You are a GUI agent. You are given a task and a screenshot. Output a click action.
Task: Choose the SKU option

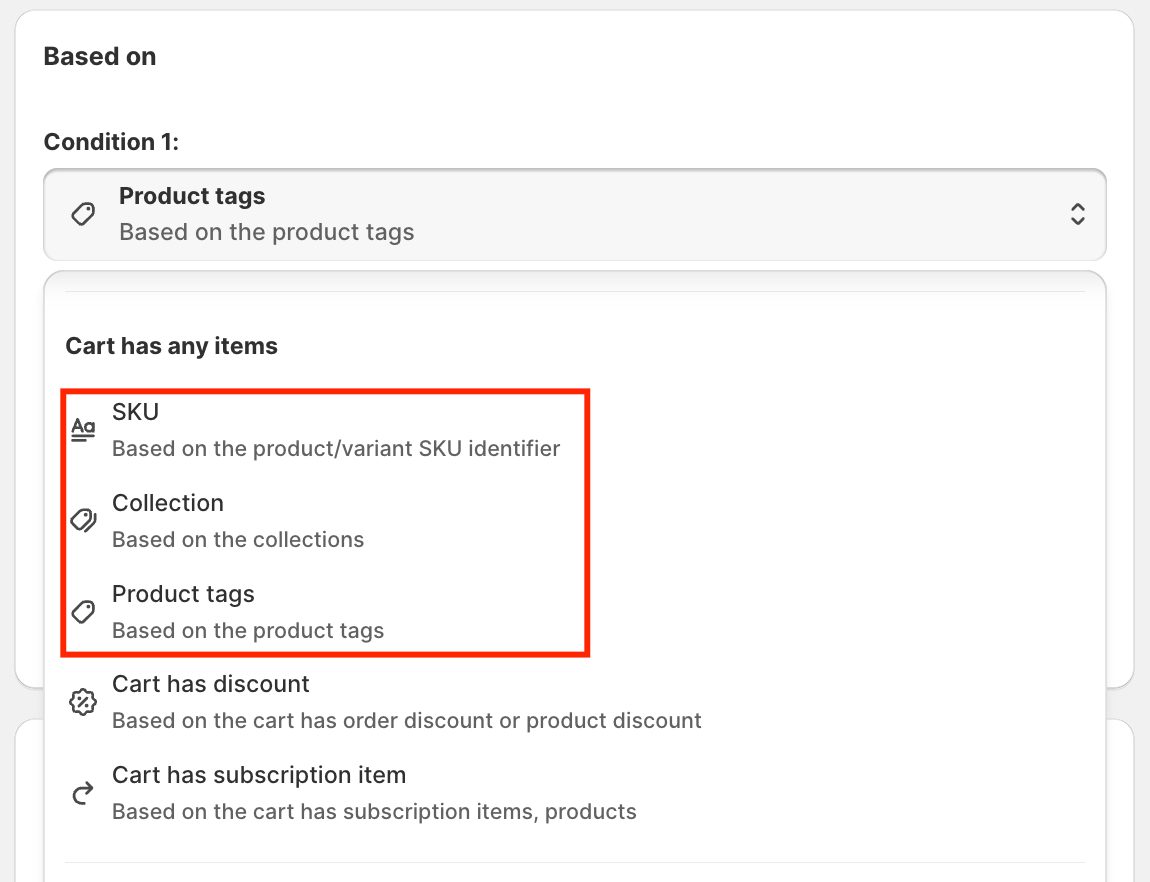click(x=136, y=412)
